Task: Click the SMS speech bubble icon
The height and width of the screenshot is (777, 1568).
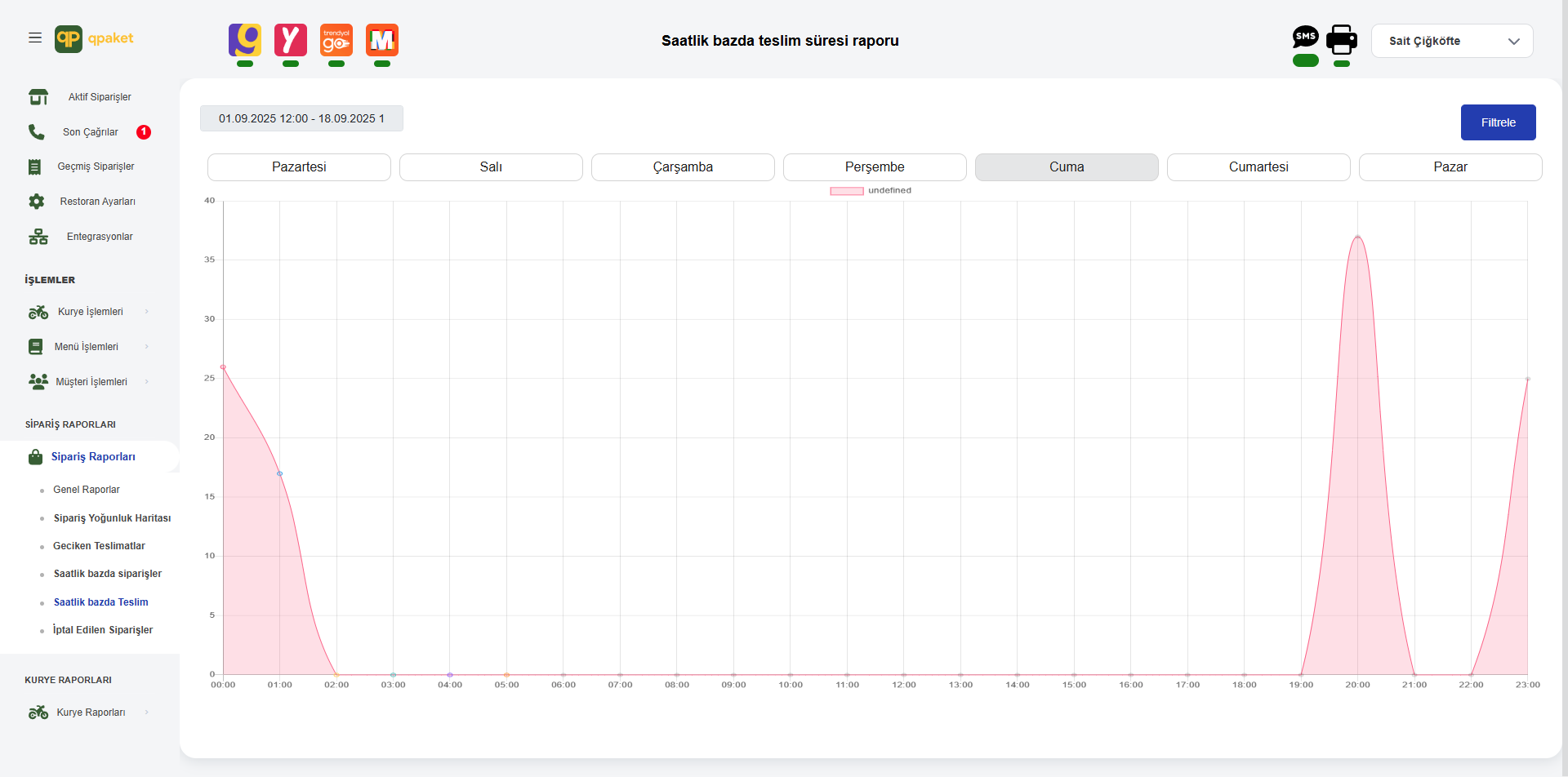Action: 1305,37
